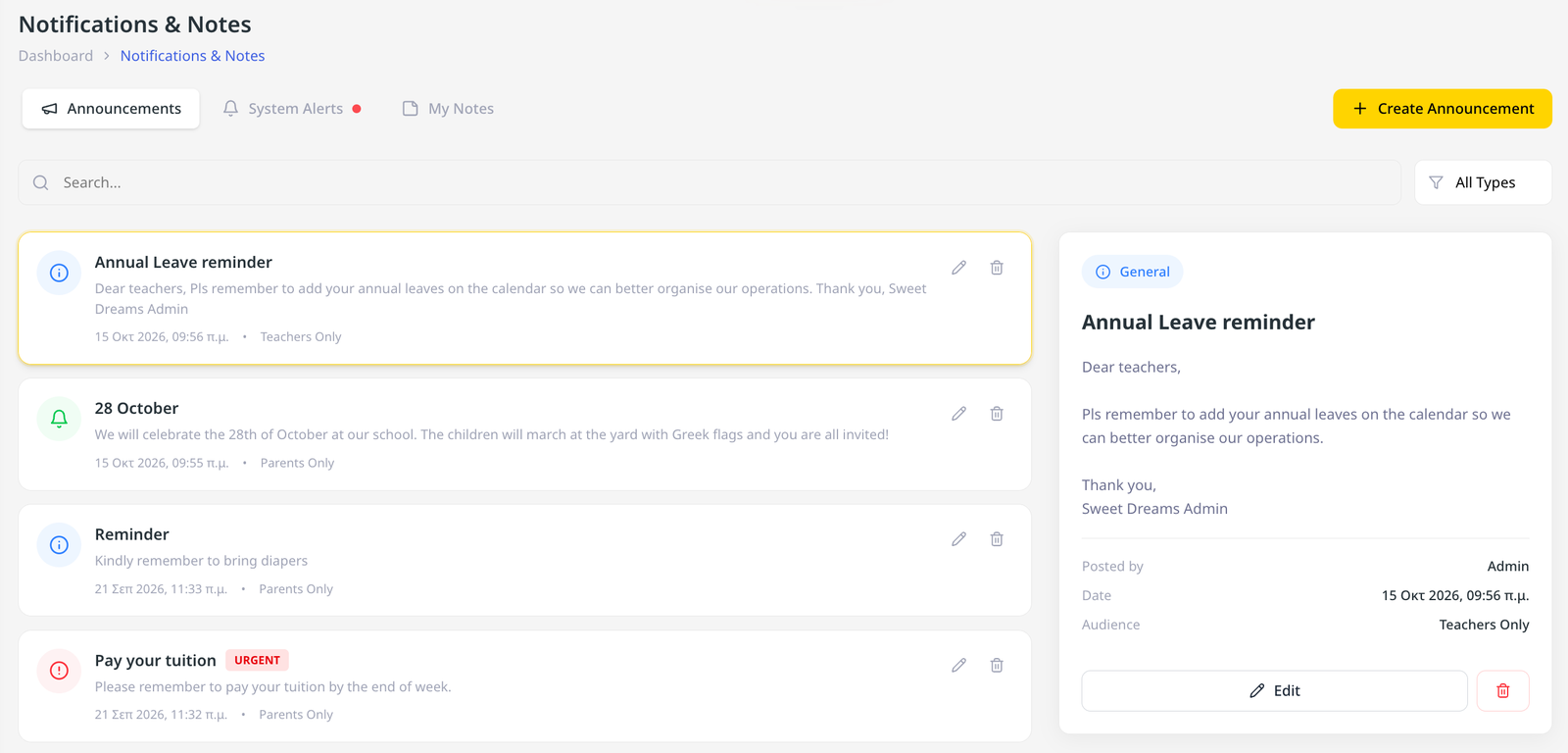Select the Reminder announcement title
This screenshot has width=1568, height=753.
tap(132, 534)
